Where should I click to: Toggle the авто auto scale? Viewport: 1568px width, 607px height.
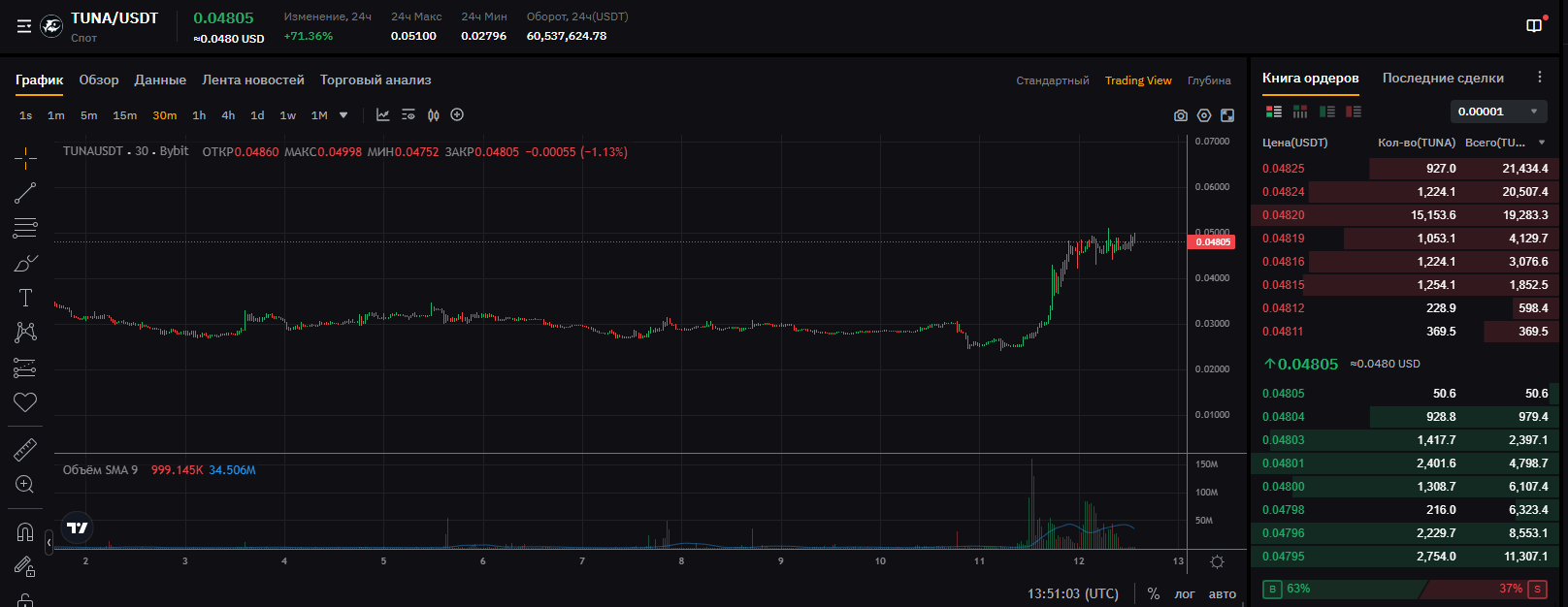pos(1223,593)
